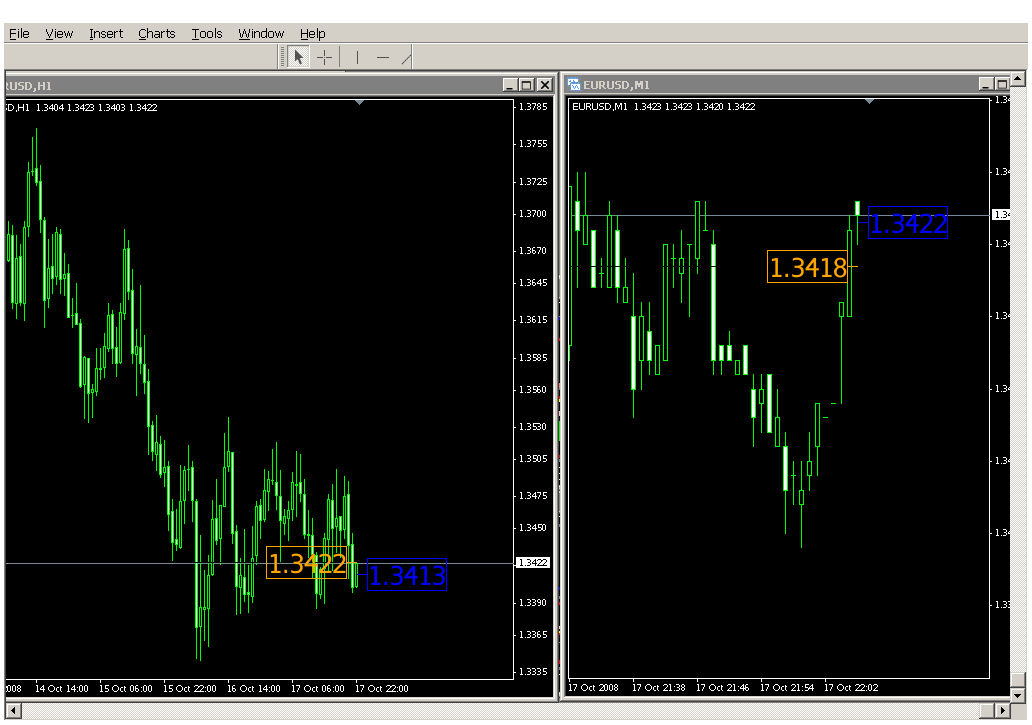Select the blue 1.3413 label in H1 chart

coord(407,575)
